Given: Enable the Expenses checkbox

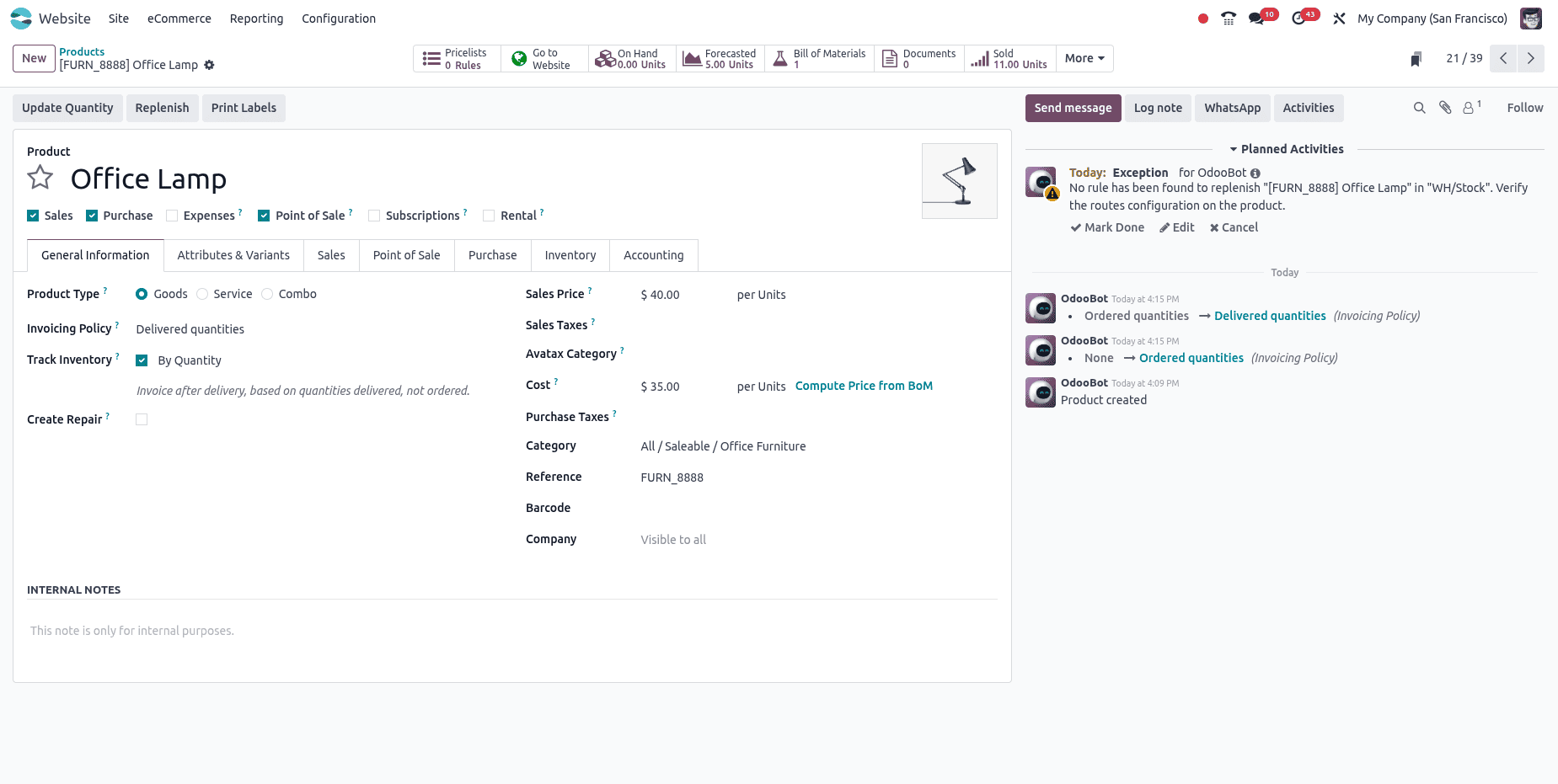Looking at the screenshot, I should click(x=172, y=216).
